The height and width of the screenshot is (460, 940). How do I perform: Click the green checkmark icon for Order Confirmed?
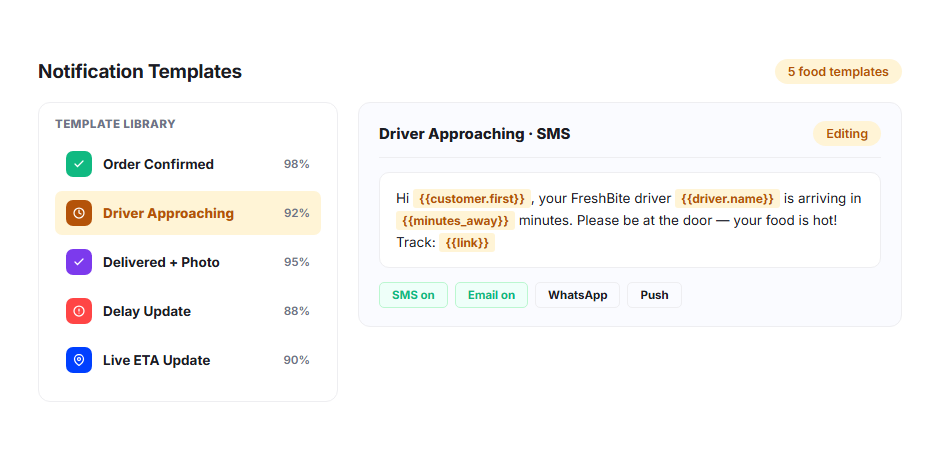[79, 164]
